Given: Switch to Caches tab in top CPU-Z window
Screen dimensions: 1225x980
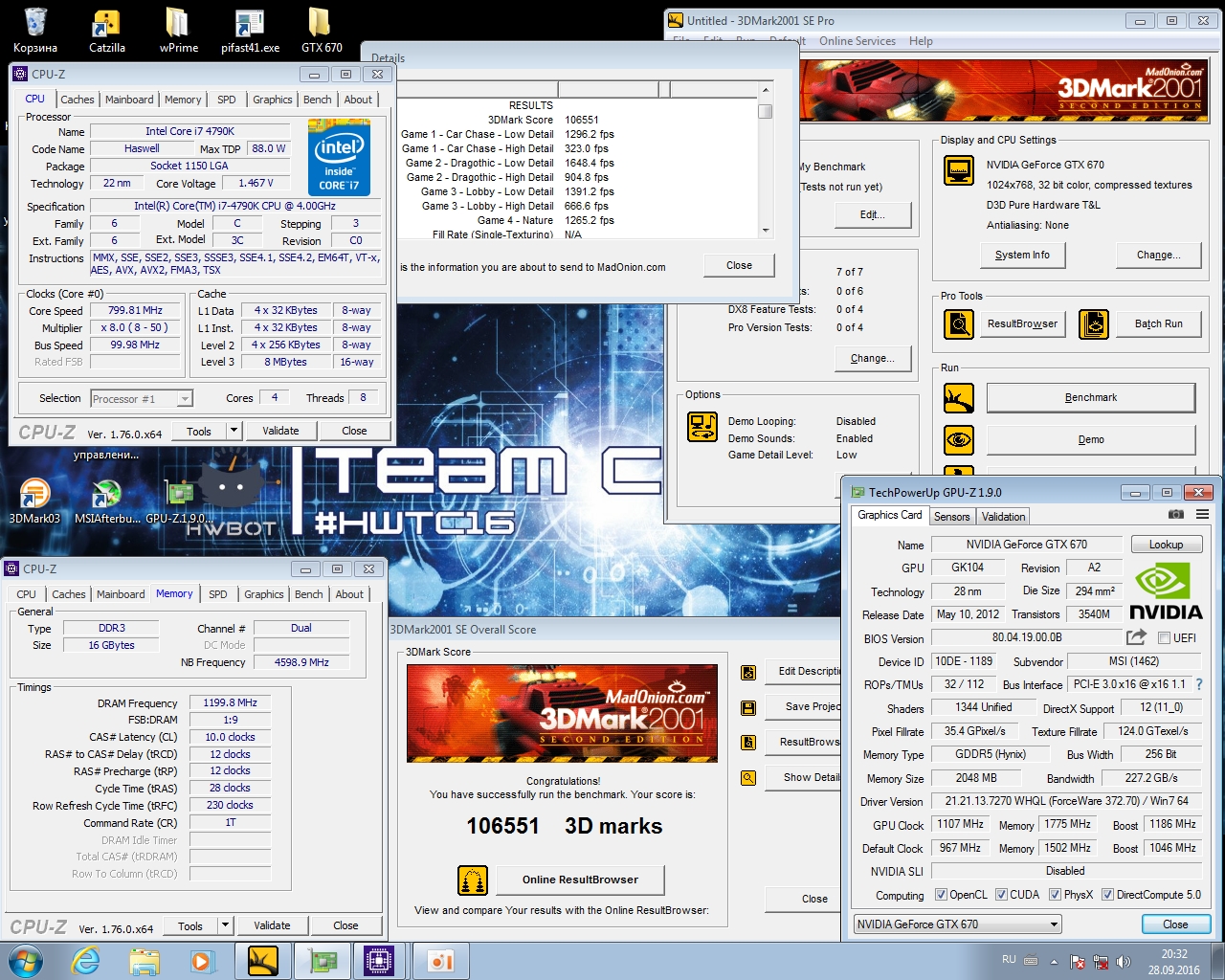Looking at the screenshot, I should coord(78,100).
